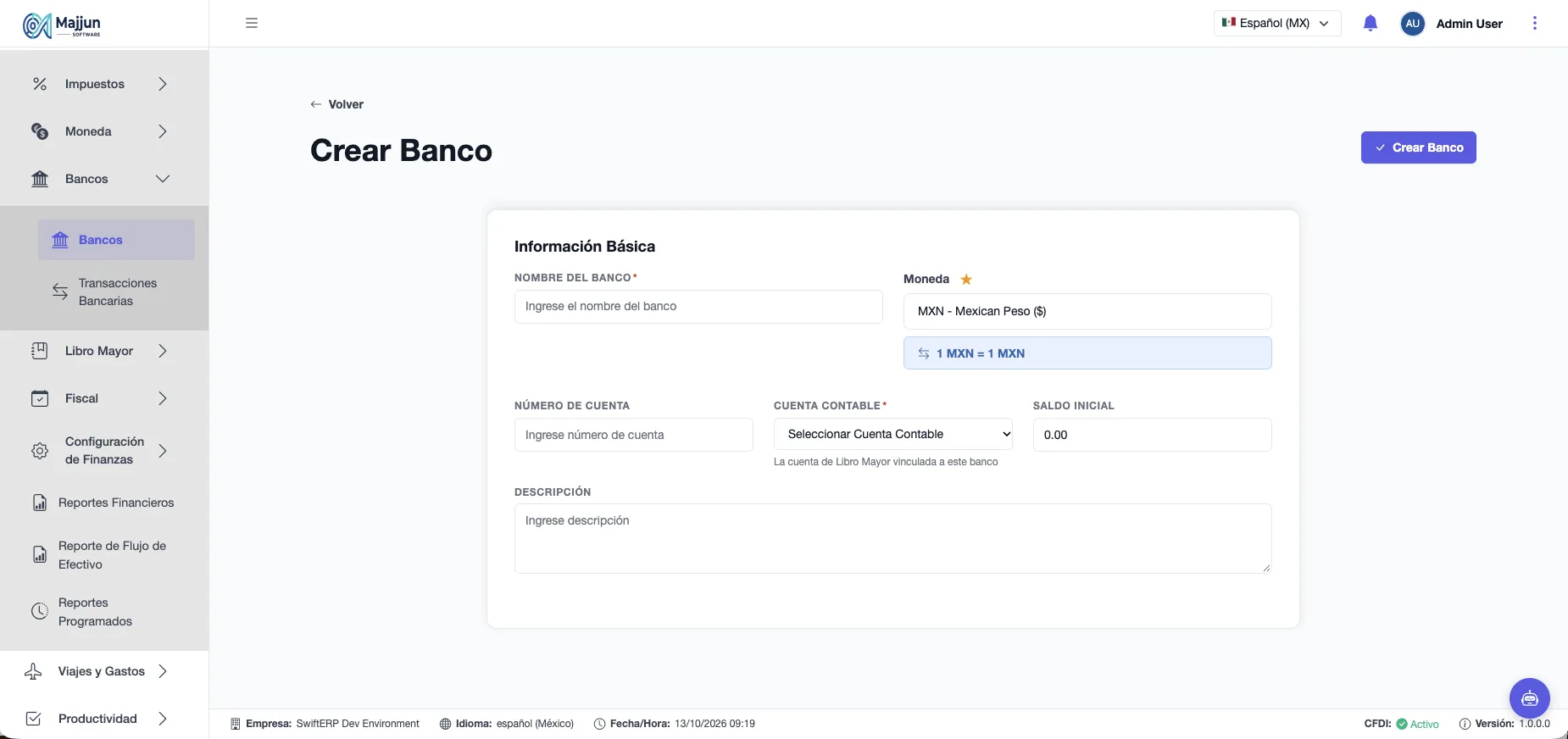Screen dimensions: 1568x739
Task: Click the Libro Mayor vinculada helper text
Action: (x=886, y=462)
